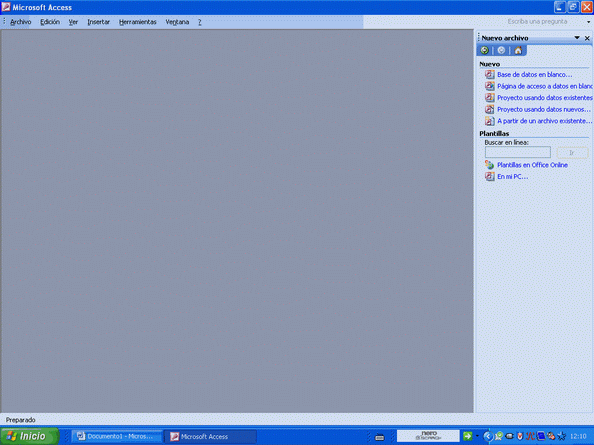Open Plantillas en Office Online link
The width and height of the screenshot is (594, 445).
pos(532,165)
